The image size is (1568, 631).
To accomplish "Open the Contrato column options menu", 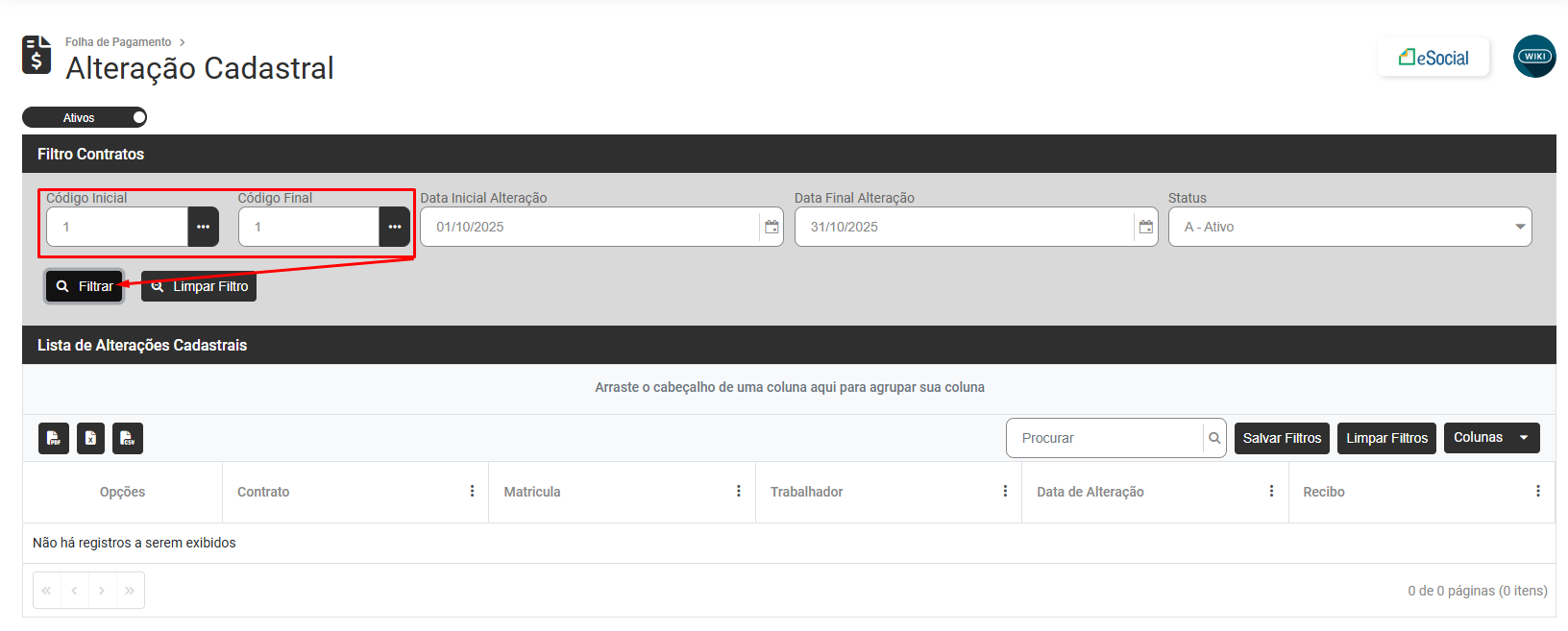I will (472, 492).
